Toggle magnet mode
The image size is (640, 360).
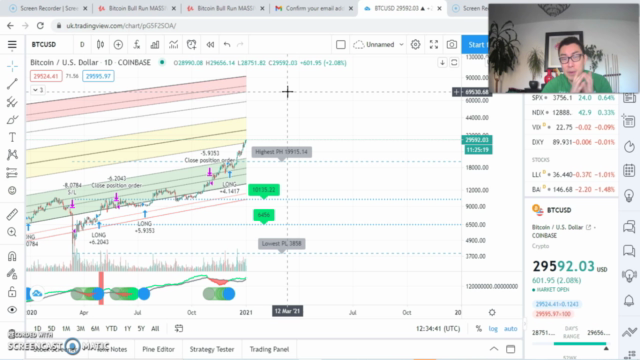coord(12,256)
